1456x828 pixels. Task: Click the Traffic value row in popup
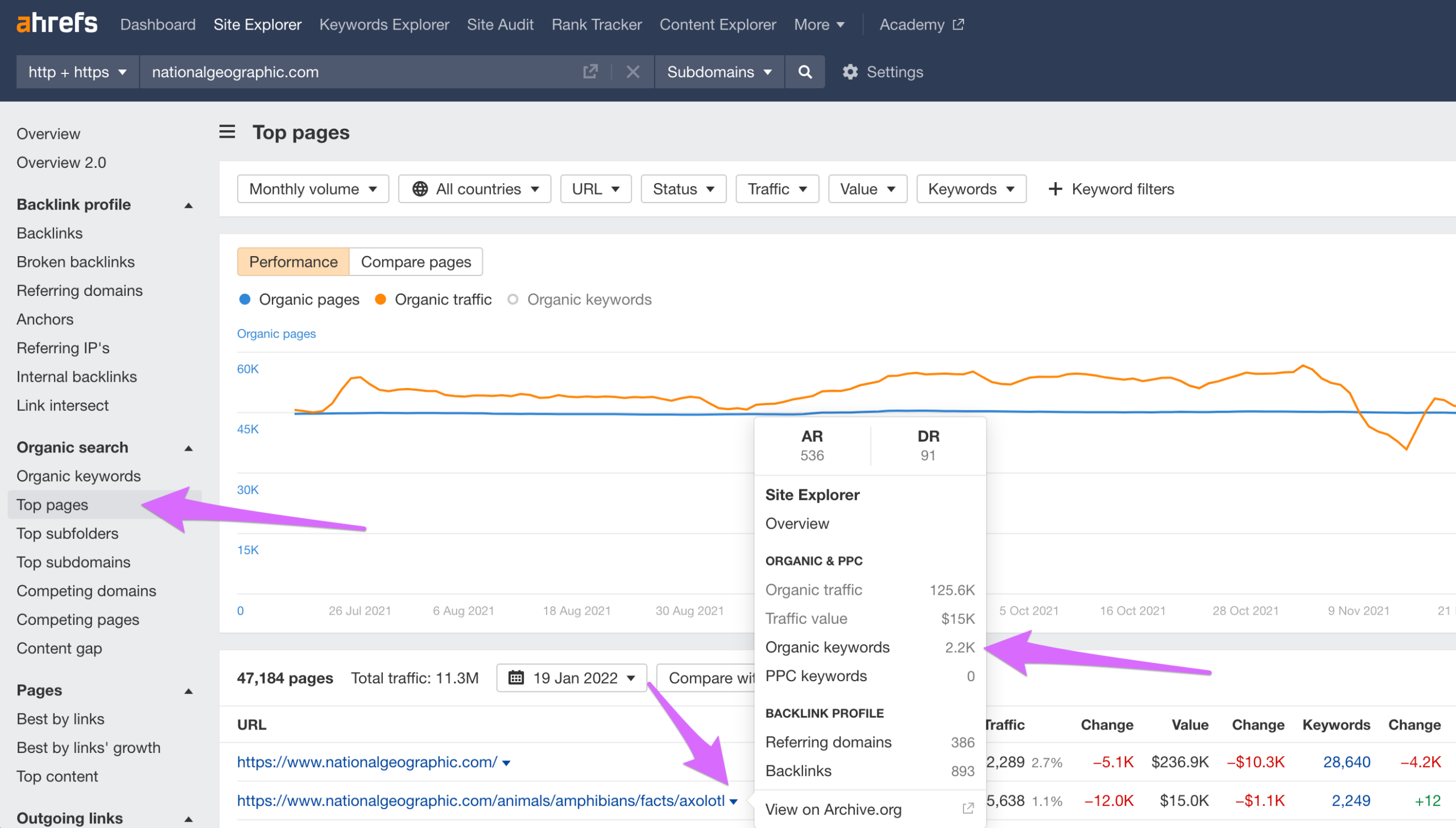click(x=870, y=619)
